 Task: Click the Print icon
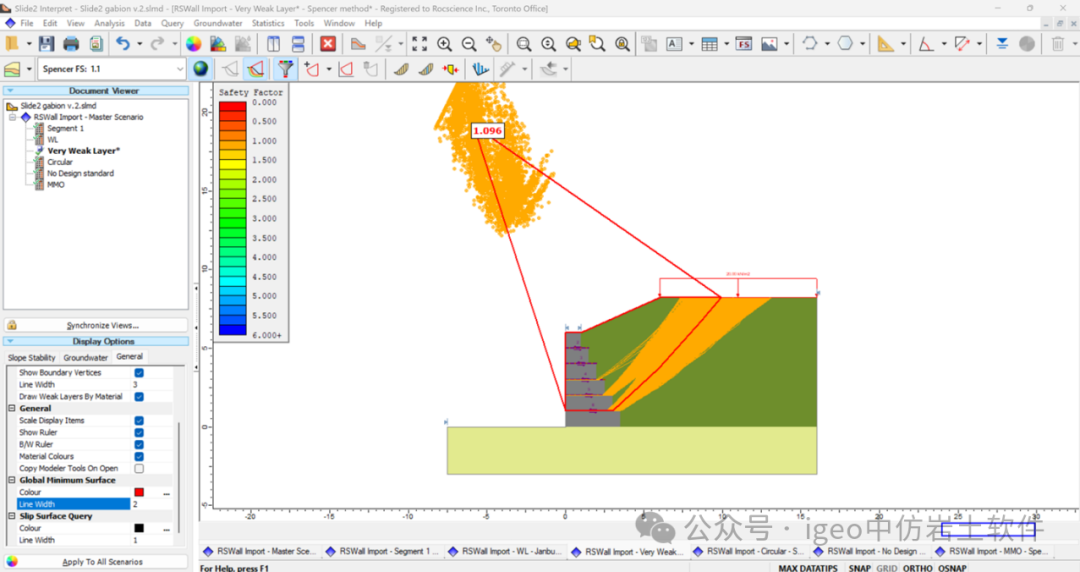pyautogui.click(x=71, y=44)
